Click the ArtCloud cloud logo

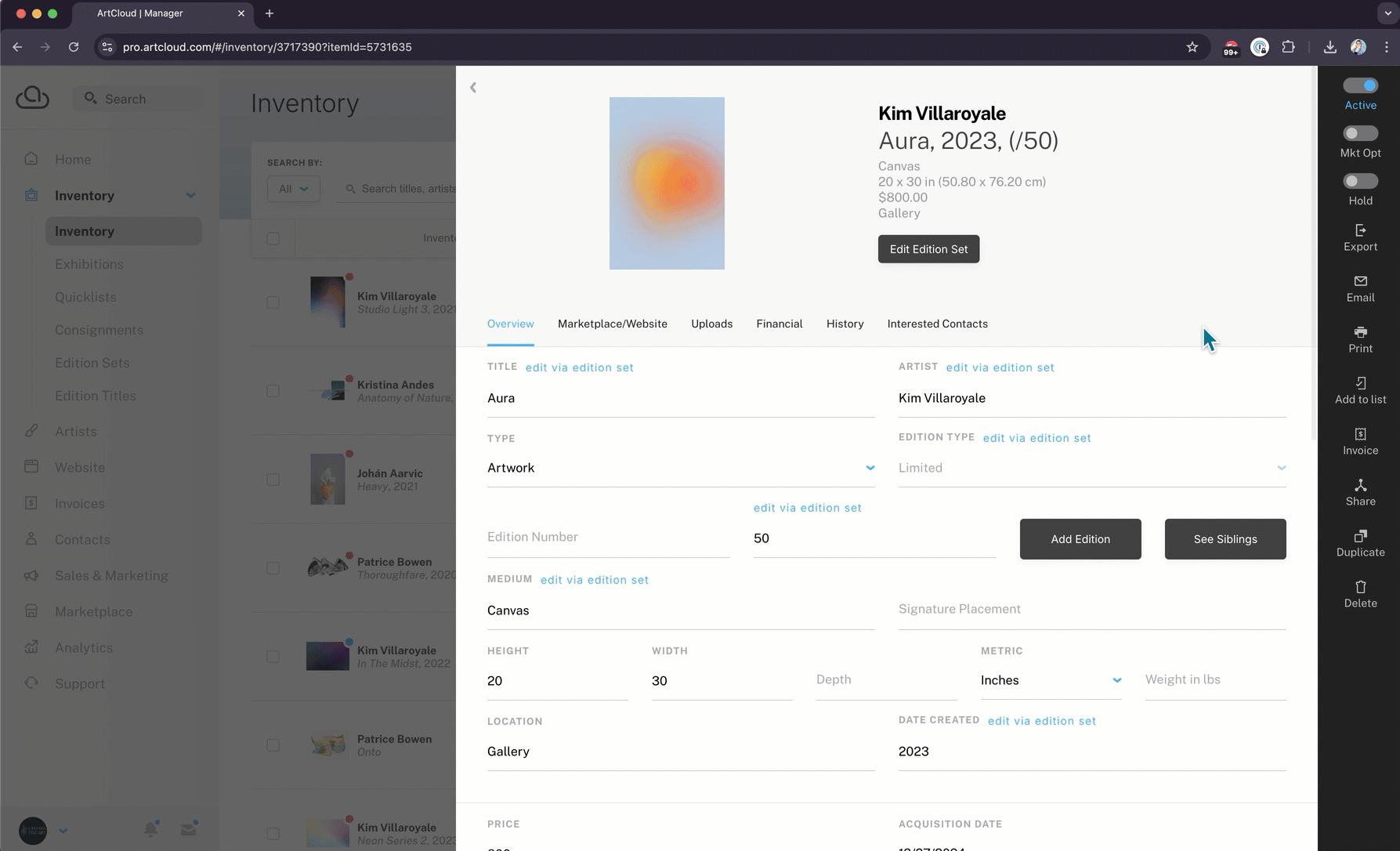pyautogui.click(x=32, y=97)
